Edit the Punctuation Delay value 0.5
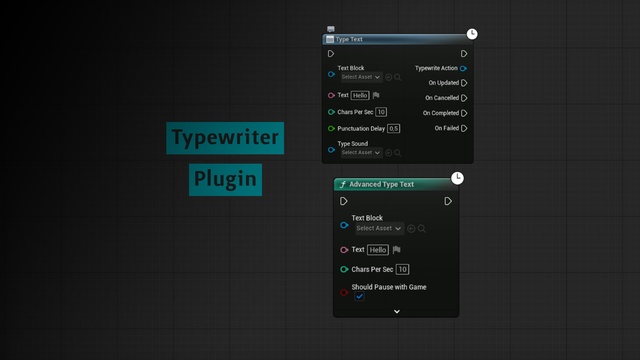The image size is (640, 360). 393,129
